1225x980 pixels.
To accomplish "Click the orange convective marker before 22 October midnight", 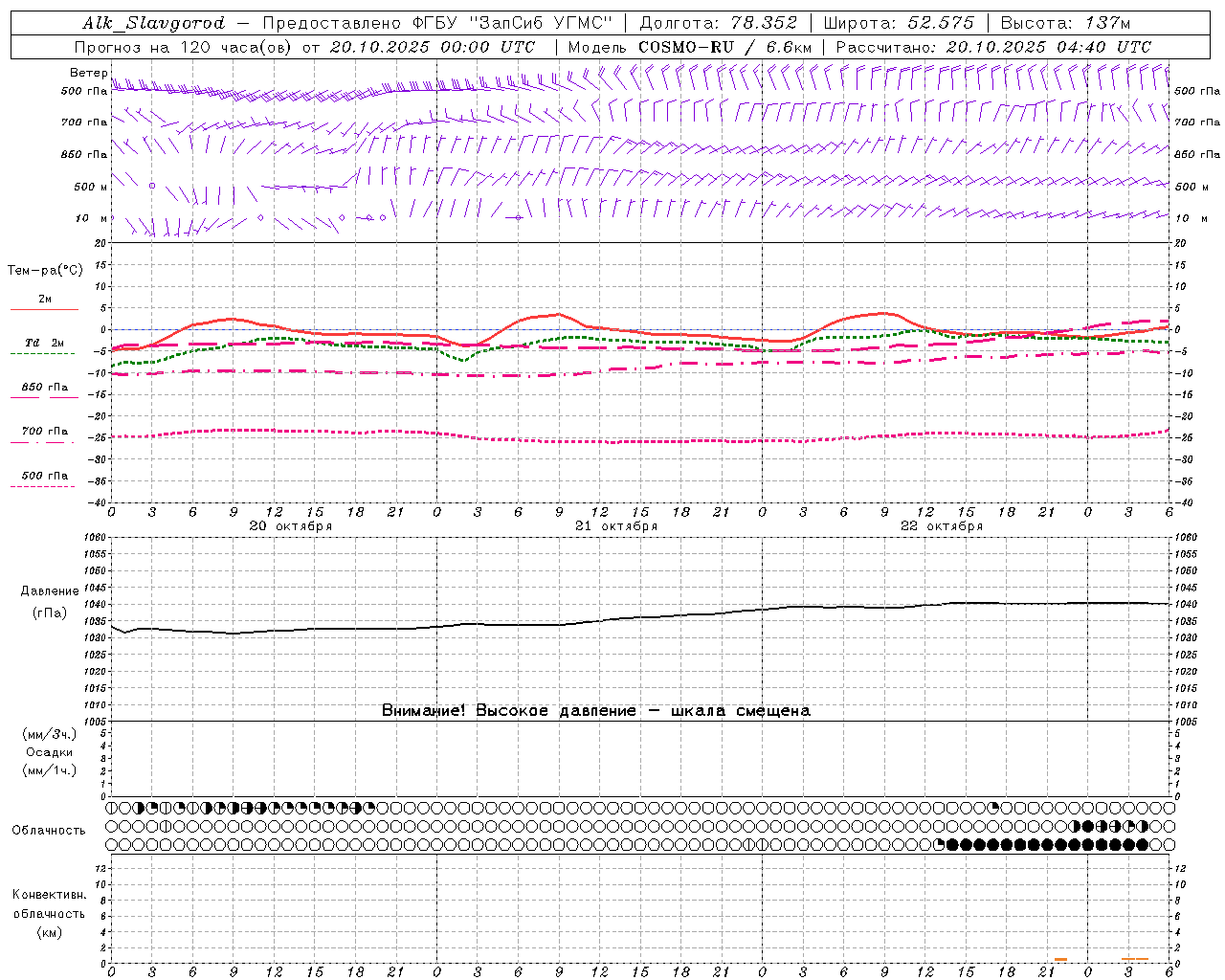I will point(1060,959).
